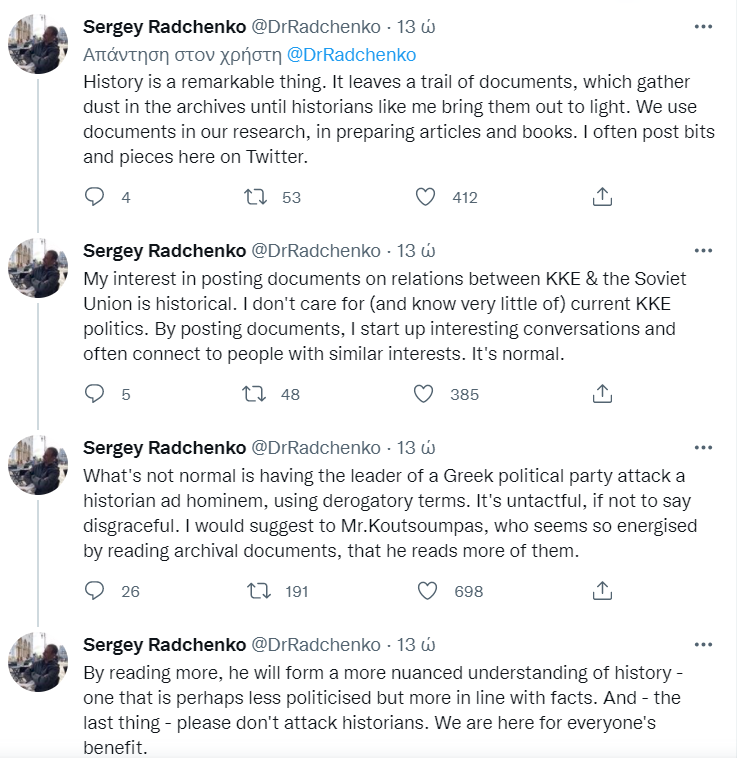Like the tweet with 385 likes
Viewport: 737px width, 758px height.
tap(426, 394)
